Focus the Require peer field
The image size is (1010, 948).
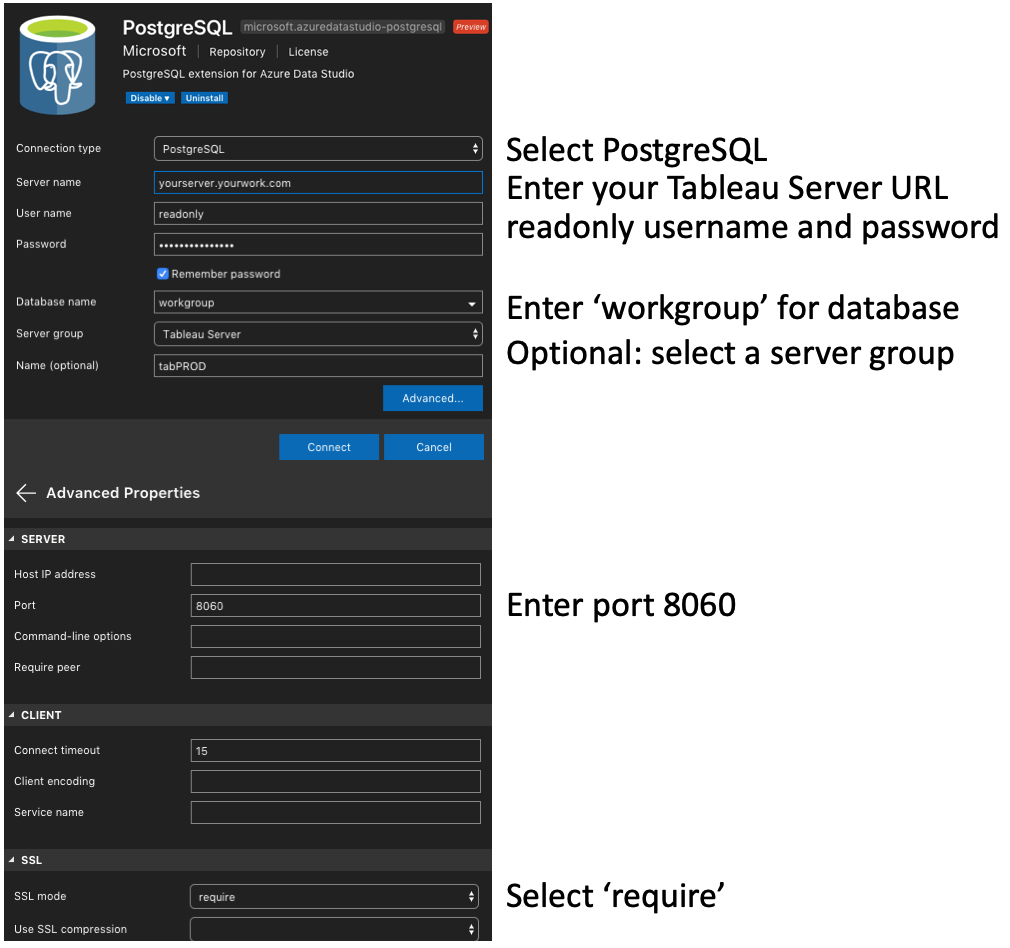click(x=336, y=668)
